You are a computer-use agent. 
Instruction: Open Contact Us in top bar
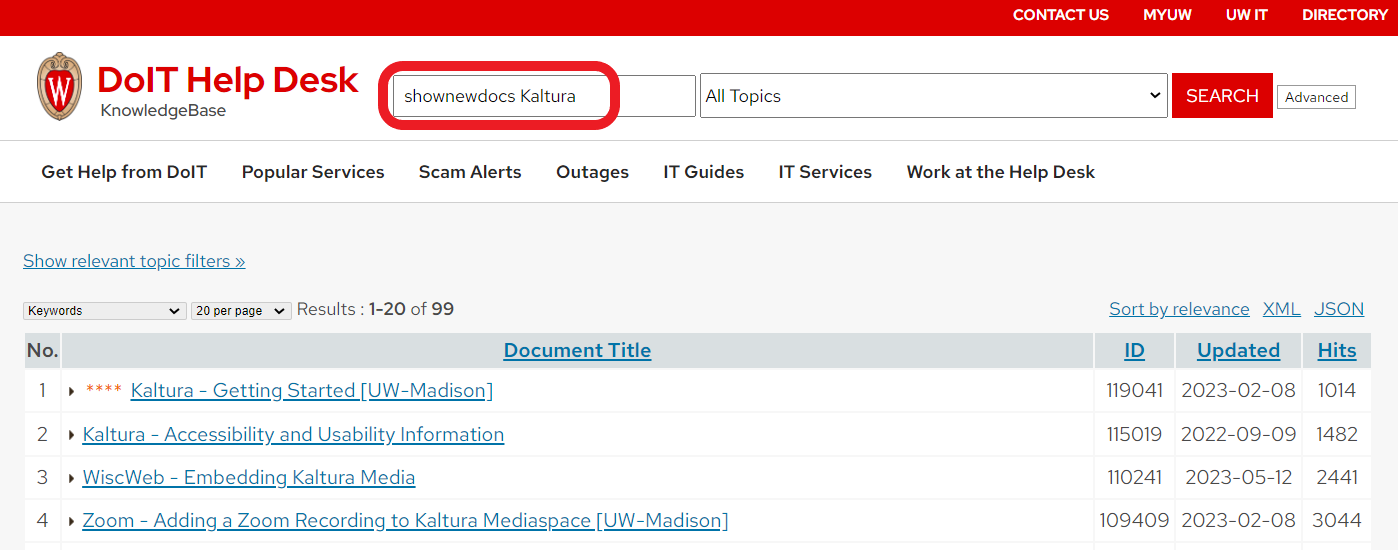click(1061, 15)
